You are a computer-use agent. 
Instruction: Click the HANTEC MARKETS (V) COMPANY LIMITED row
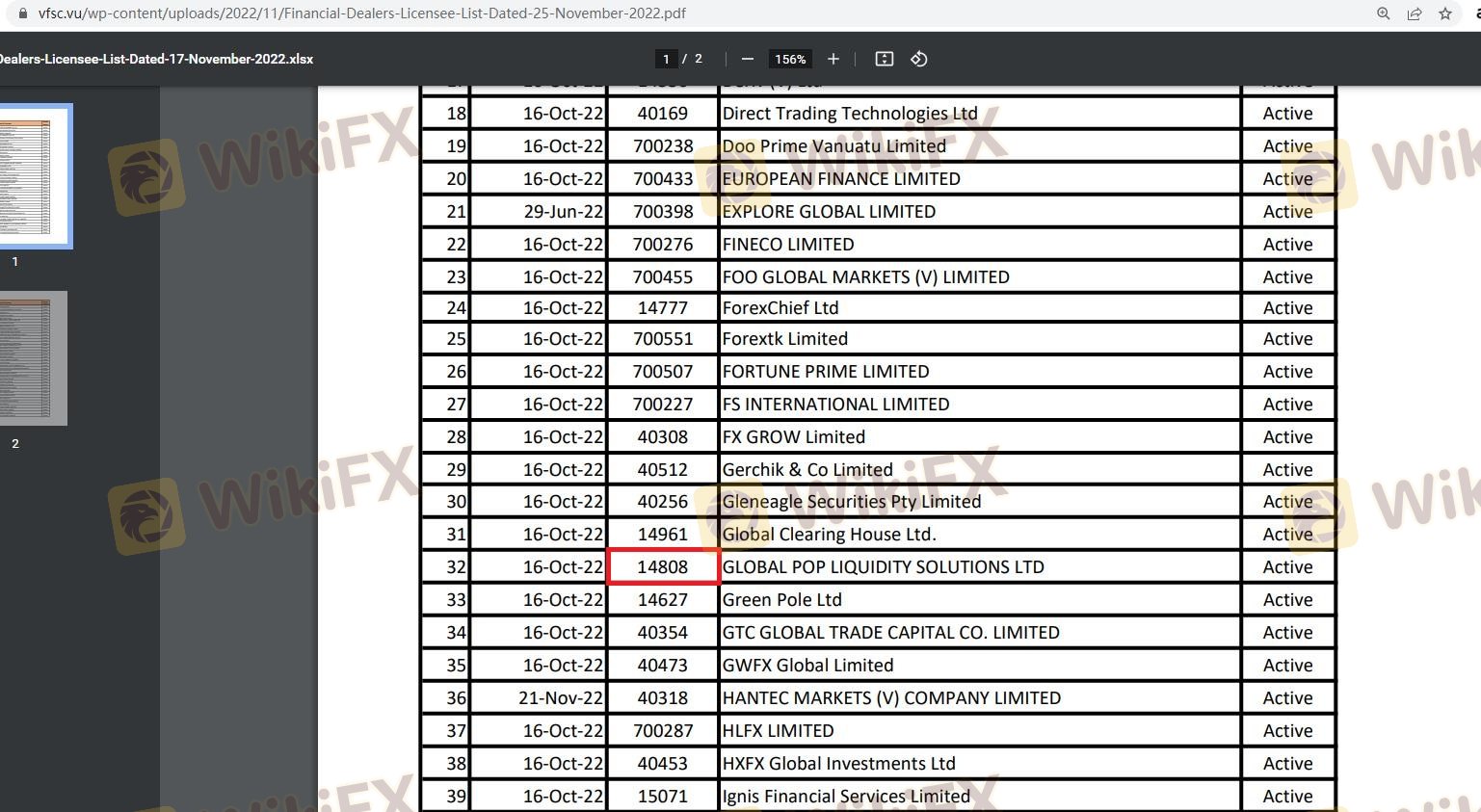[891, 698]
